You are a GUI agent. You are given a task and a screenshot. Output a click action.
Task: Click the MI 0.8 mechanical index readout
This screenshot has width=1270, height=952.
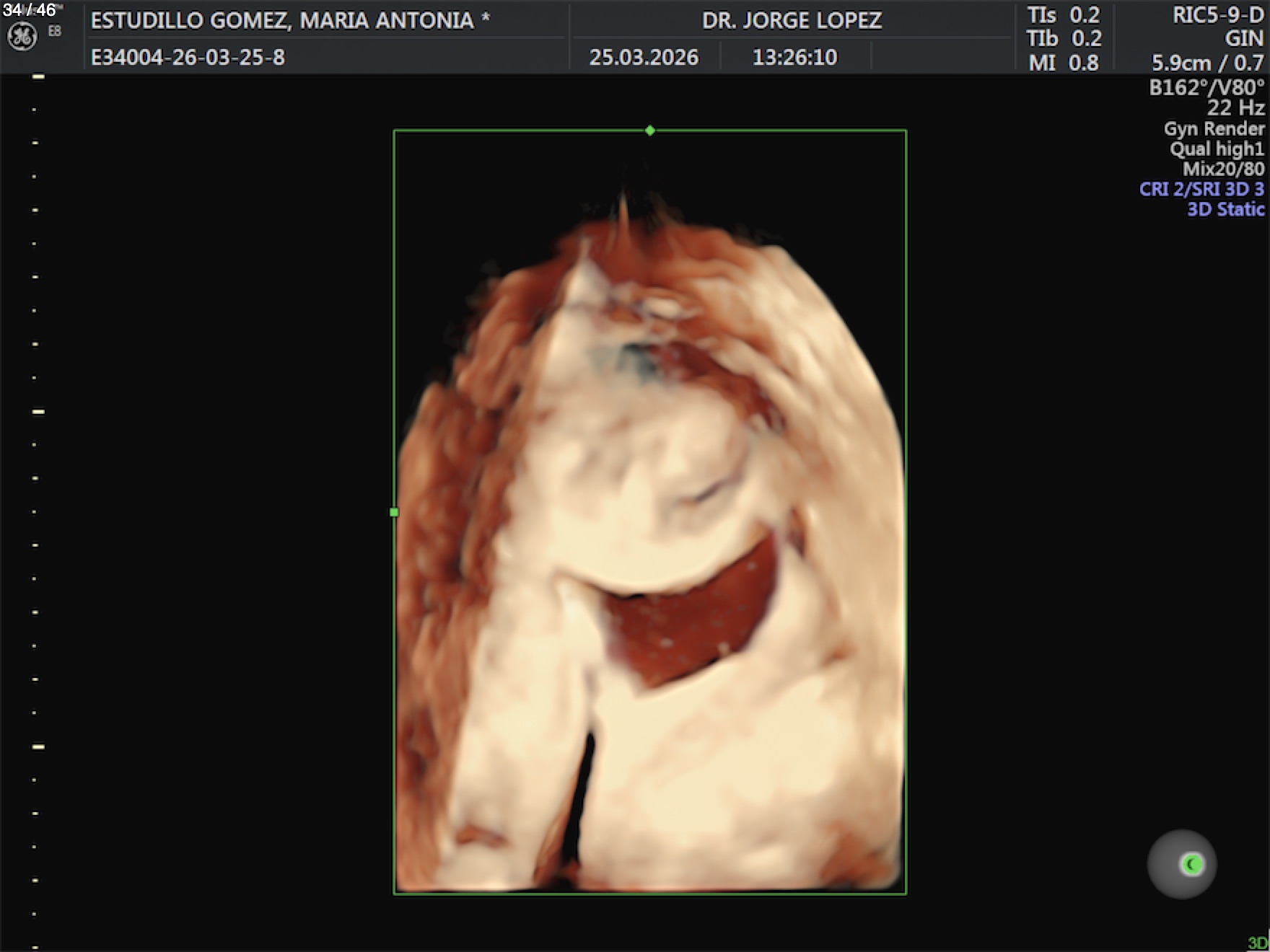click(x=1064, y=63)
